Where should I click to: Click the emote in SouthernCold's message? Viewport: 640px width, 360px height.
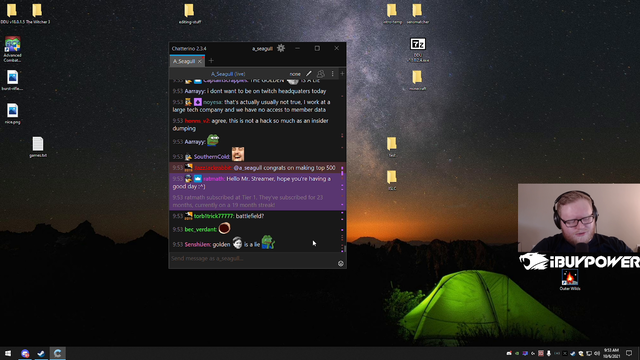point(238,154)
